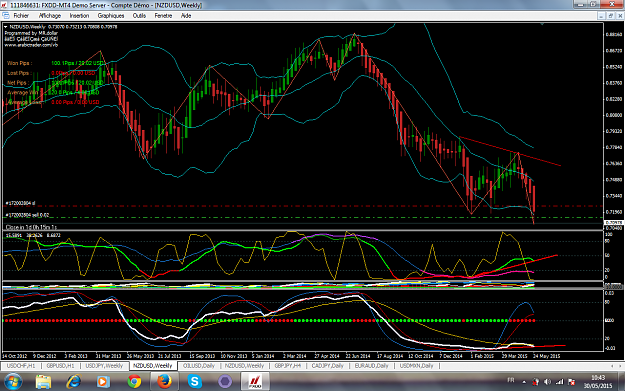Click the 22 Jun 2014 date label
625x391 pixels.
[x=358, y=356]
